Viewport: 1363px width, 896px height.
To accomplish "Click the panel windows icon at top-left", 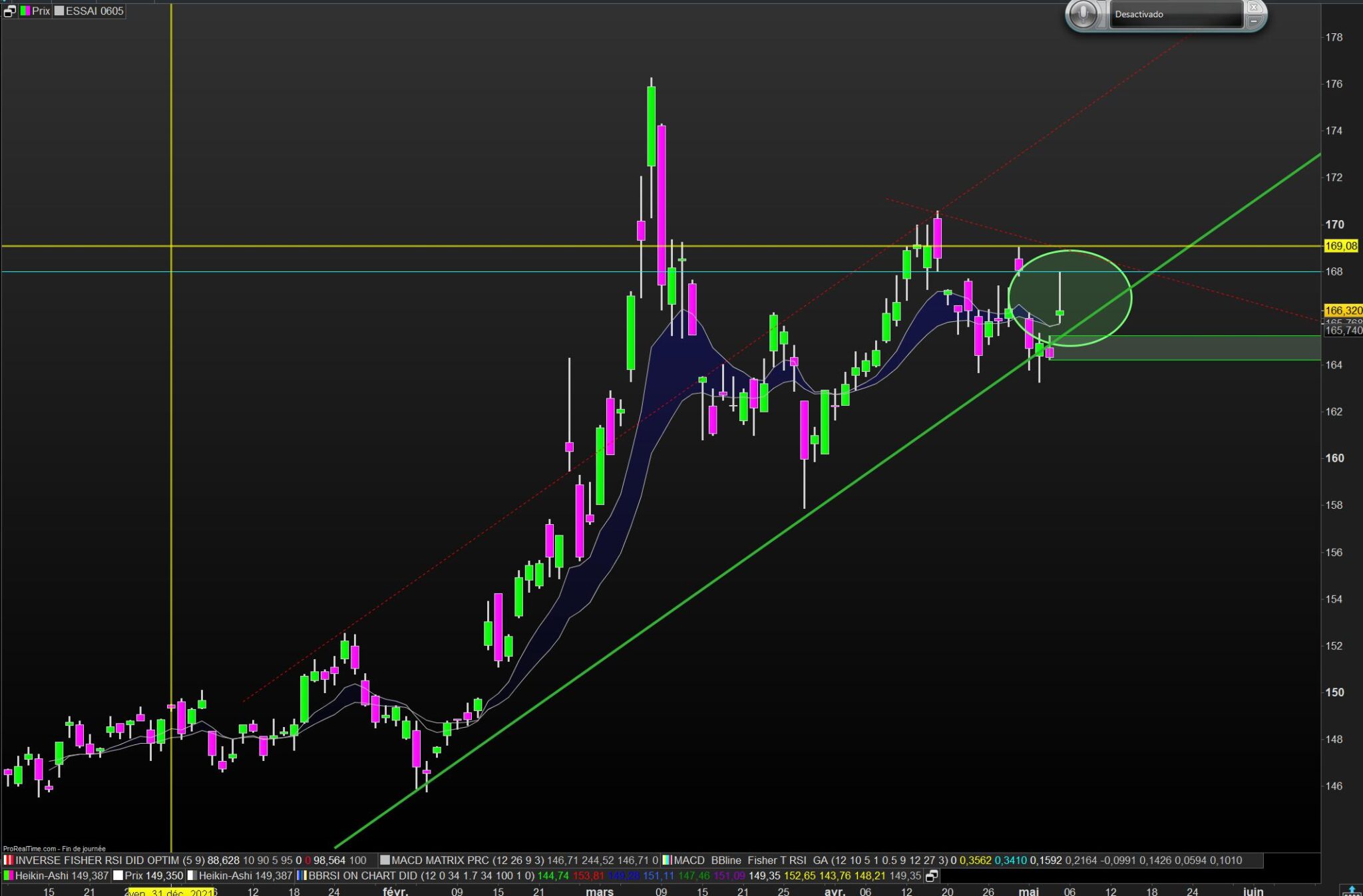I will [x=9, y=11].
